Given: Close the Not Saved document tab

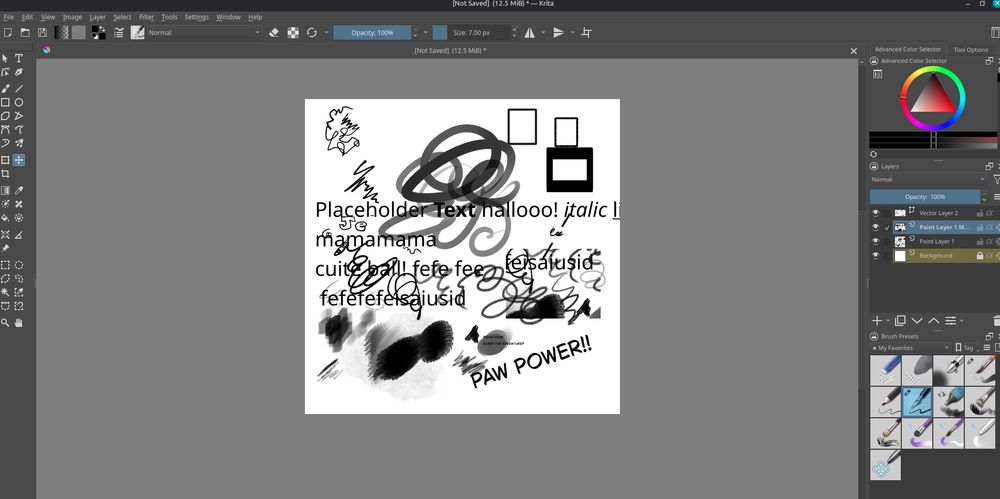Looking at the screenshot, I should pyautogui.click(x=854, y=51).
